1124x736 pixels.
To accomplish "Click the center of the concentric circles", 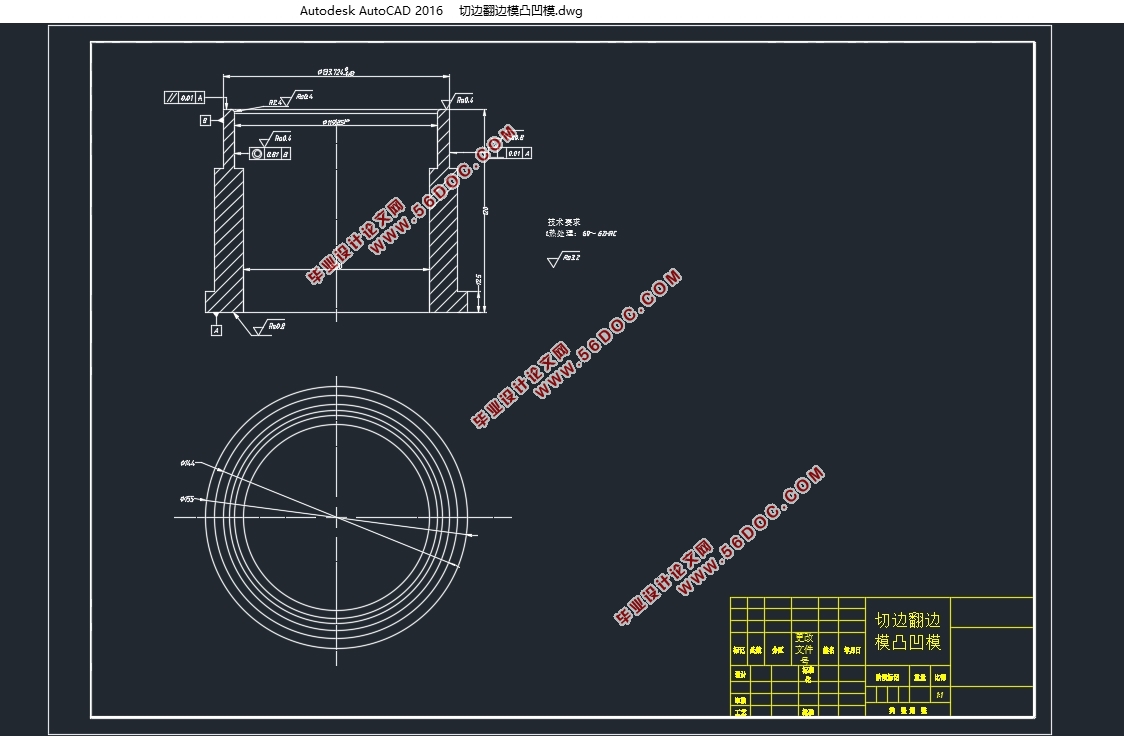I will [x=337, y=517].
